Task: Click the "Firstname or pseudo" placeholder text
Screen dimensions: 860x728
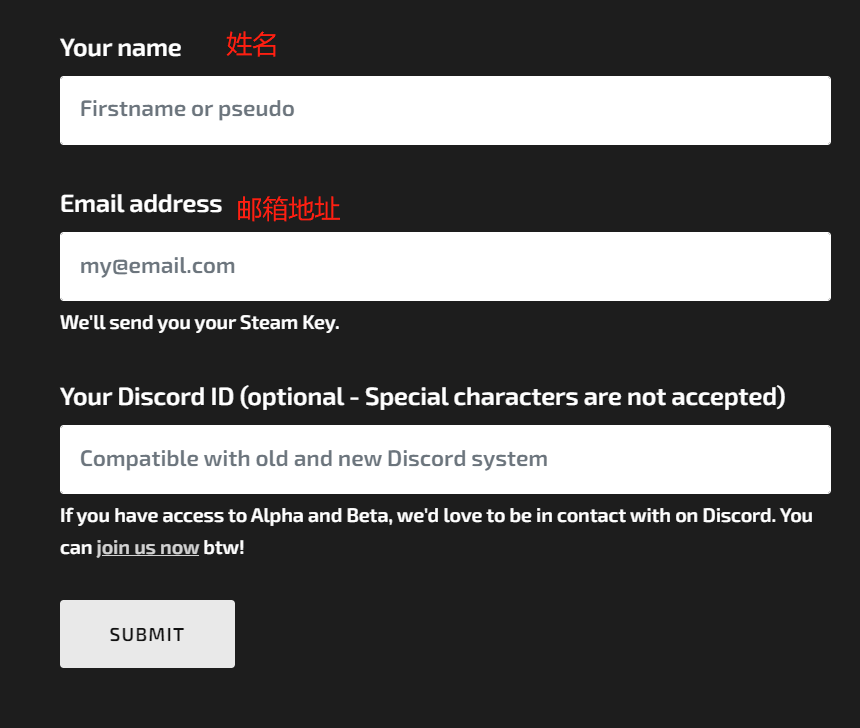Action: [x=187, y=109]
